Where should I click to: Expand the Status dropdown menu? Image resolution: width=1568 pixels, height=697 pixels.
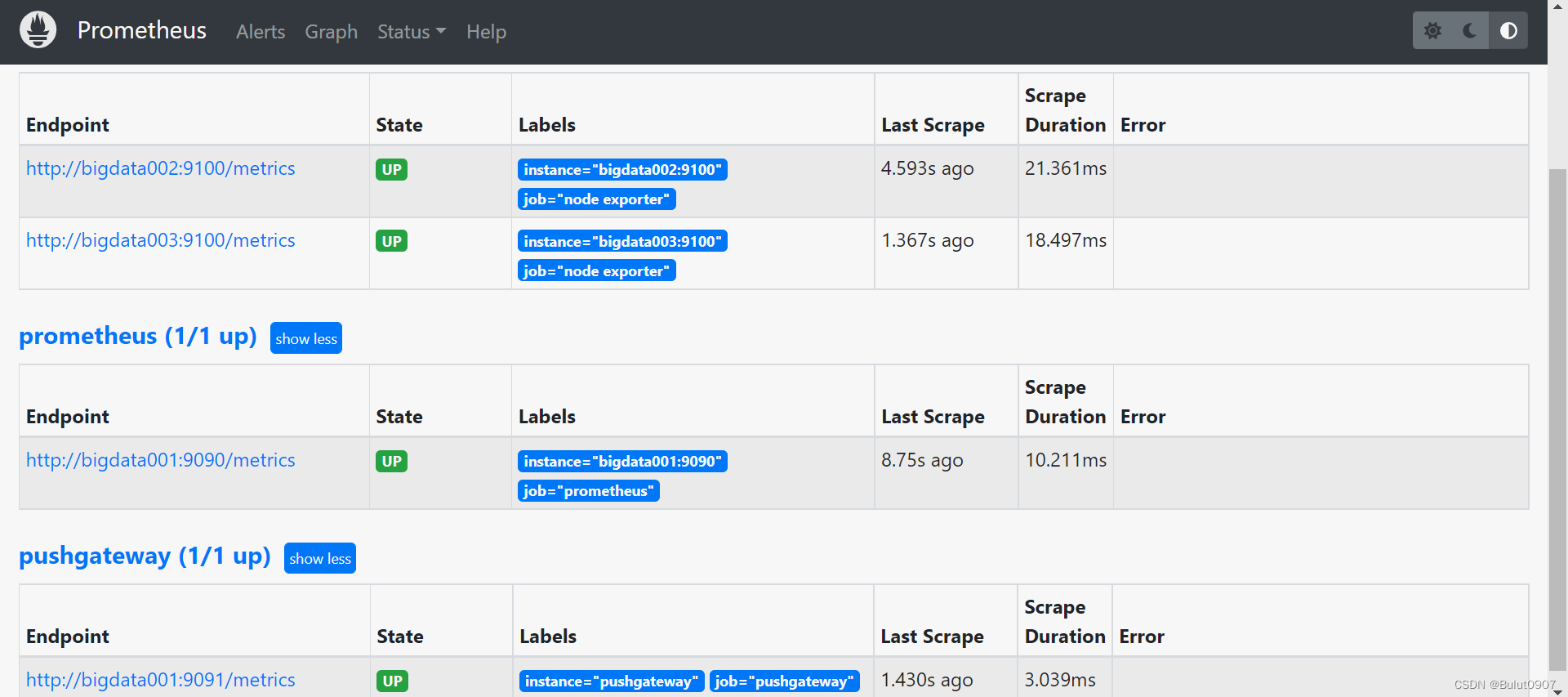click(412, 32)
